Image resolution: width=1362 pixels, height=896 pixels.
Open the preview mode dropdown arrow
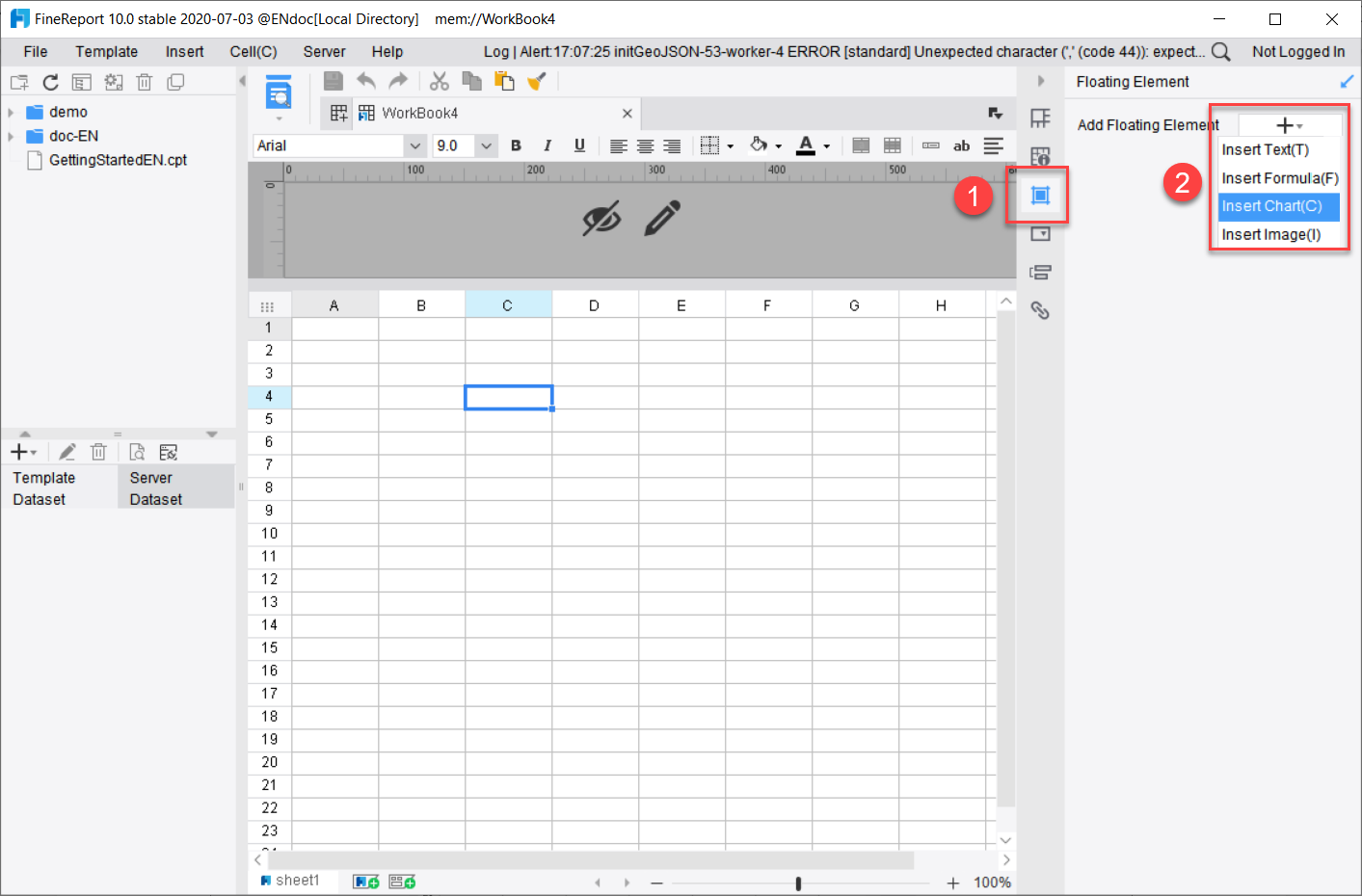280,119
